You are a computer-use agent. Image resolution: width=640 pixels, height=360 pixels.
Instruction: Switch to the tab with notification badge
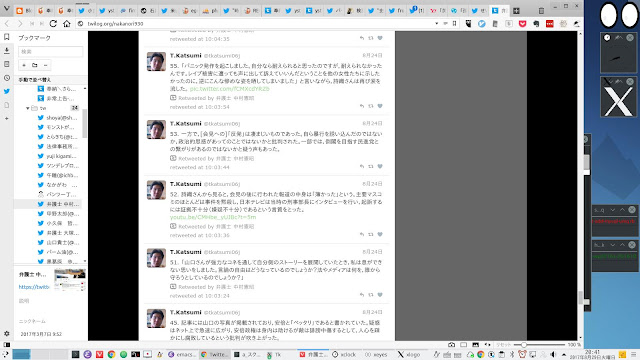click(x=416, y=11)
